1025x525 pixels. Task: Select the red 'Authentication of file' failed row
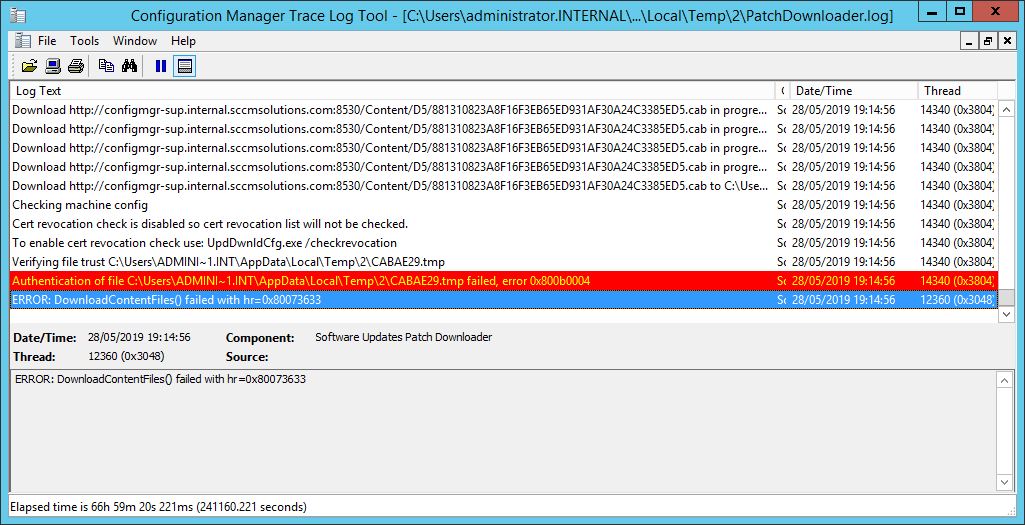(x=503, y=281)
